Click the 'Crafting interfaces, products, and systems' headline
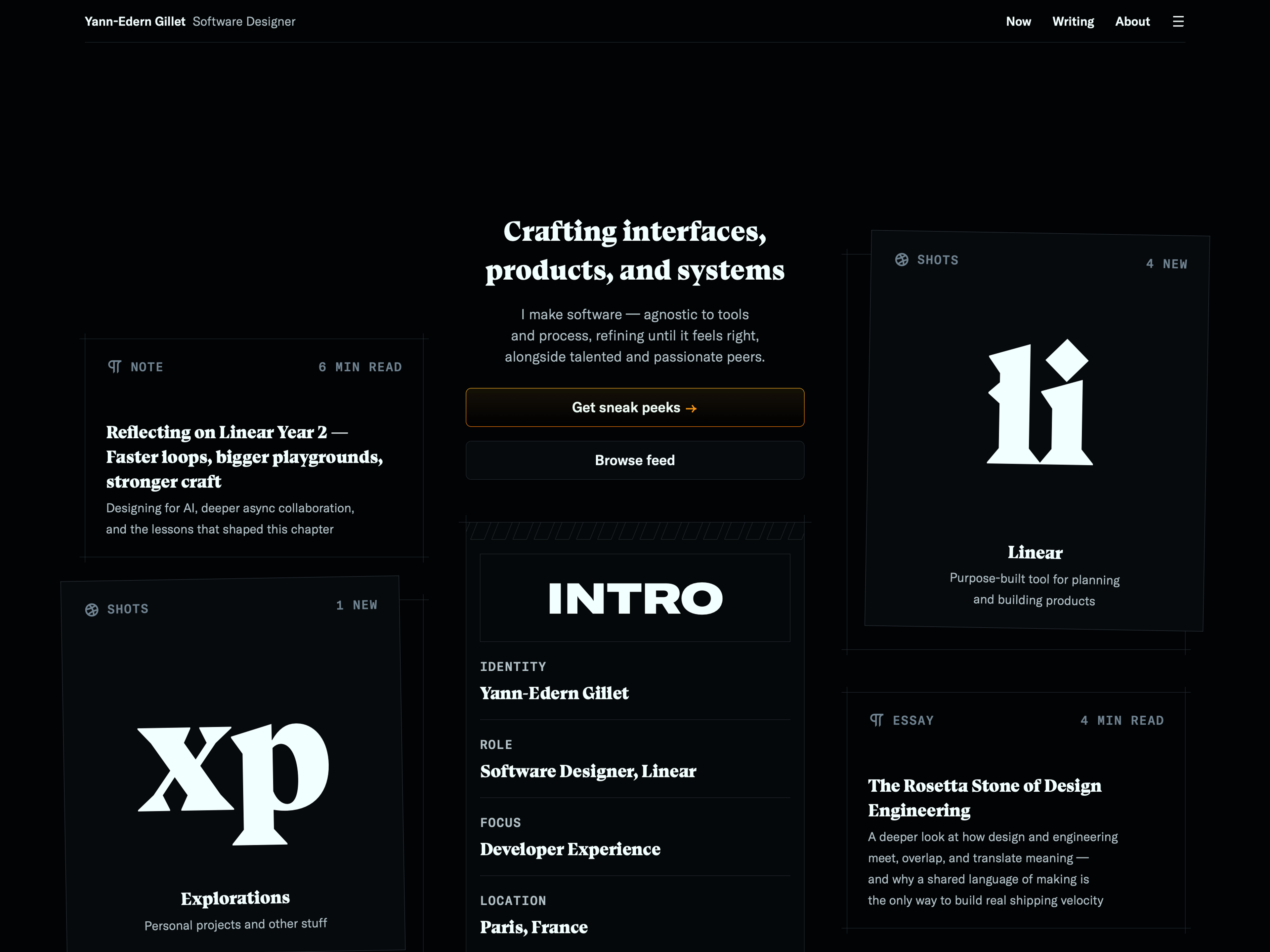Viewport: 1270px width, 952px height. [x=635, y=251]
